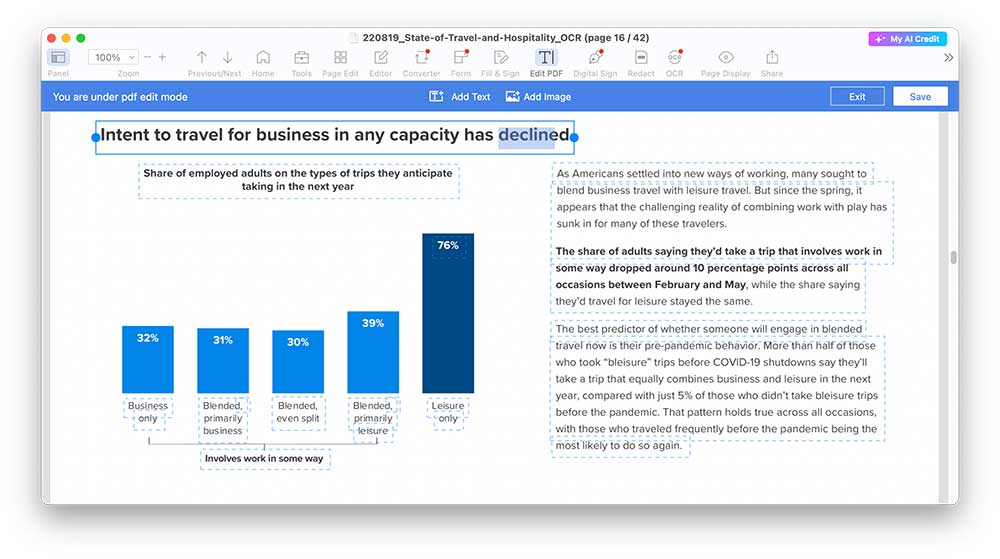Toggle the Panel sidebar icon

tap(58, 58)
